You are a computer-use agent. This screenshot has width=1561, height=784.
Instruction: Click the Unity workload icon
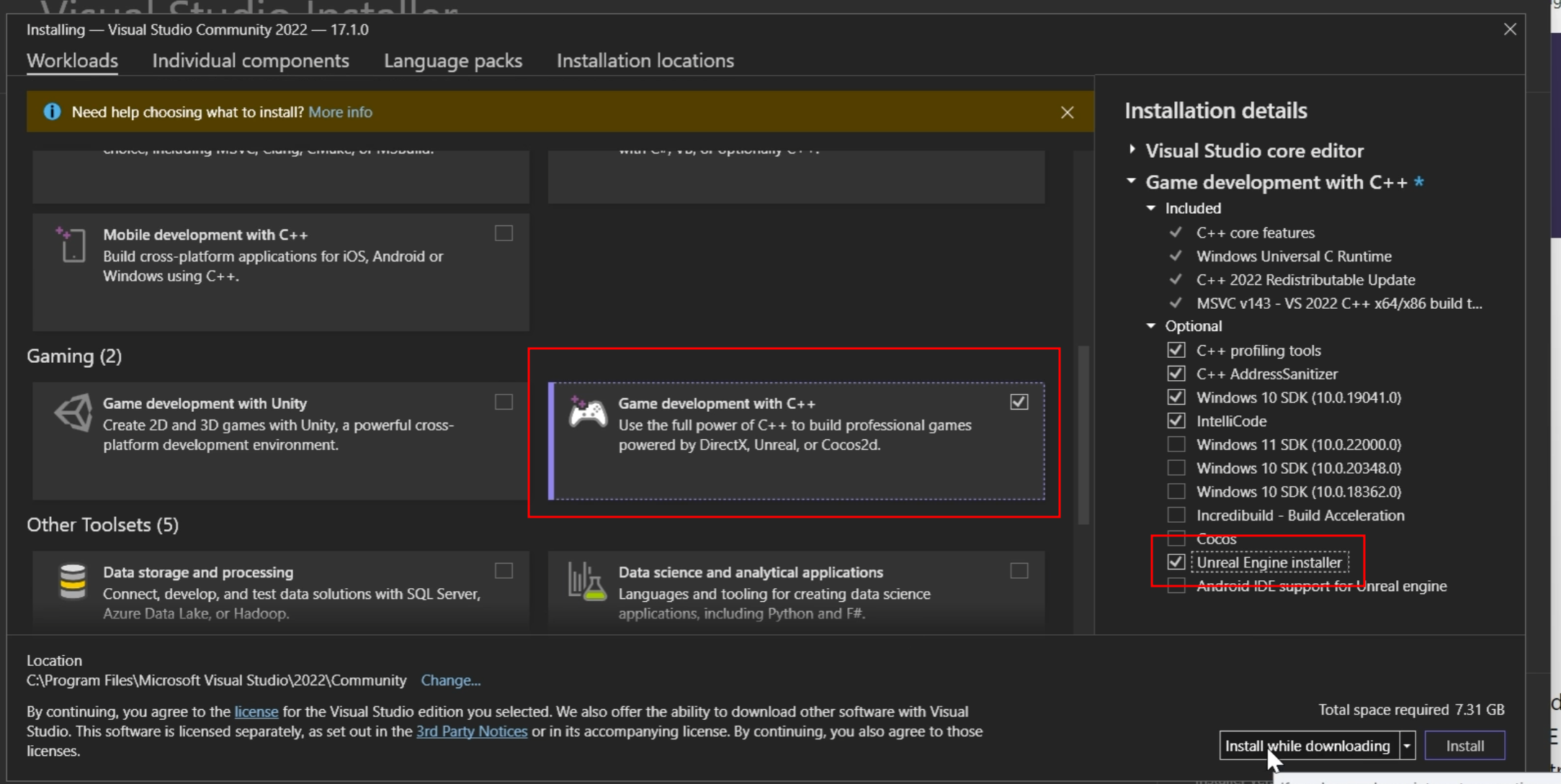pos(73,413)
